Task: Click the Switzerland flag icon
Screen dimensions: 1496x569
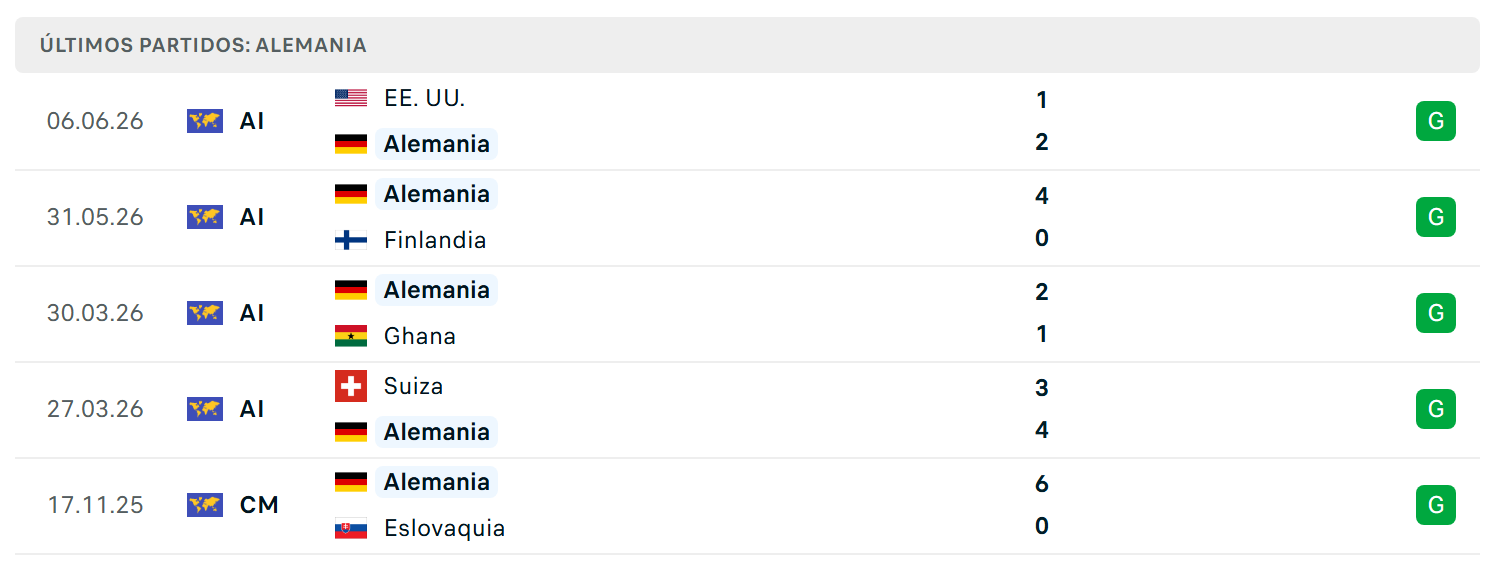Action: click(x=351, y=386)
